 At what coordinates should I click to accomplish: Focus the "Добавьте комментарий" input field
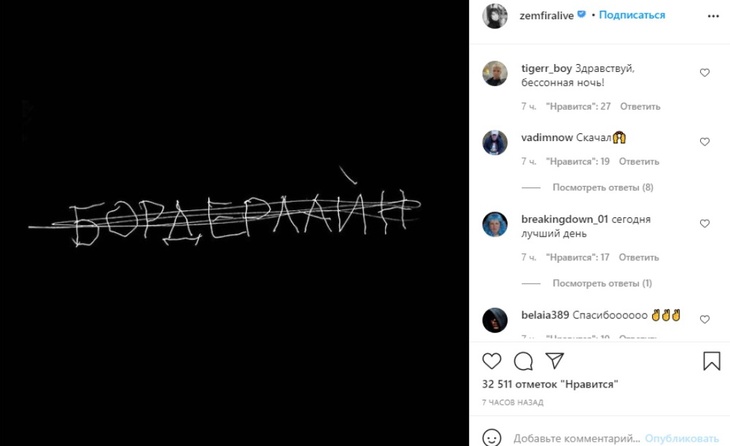pyautogui.click(x=576, y=439)
